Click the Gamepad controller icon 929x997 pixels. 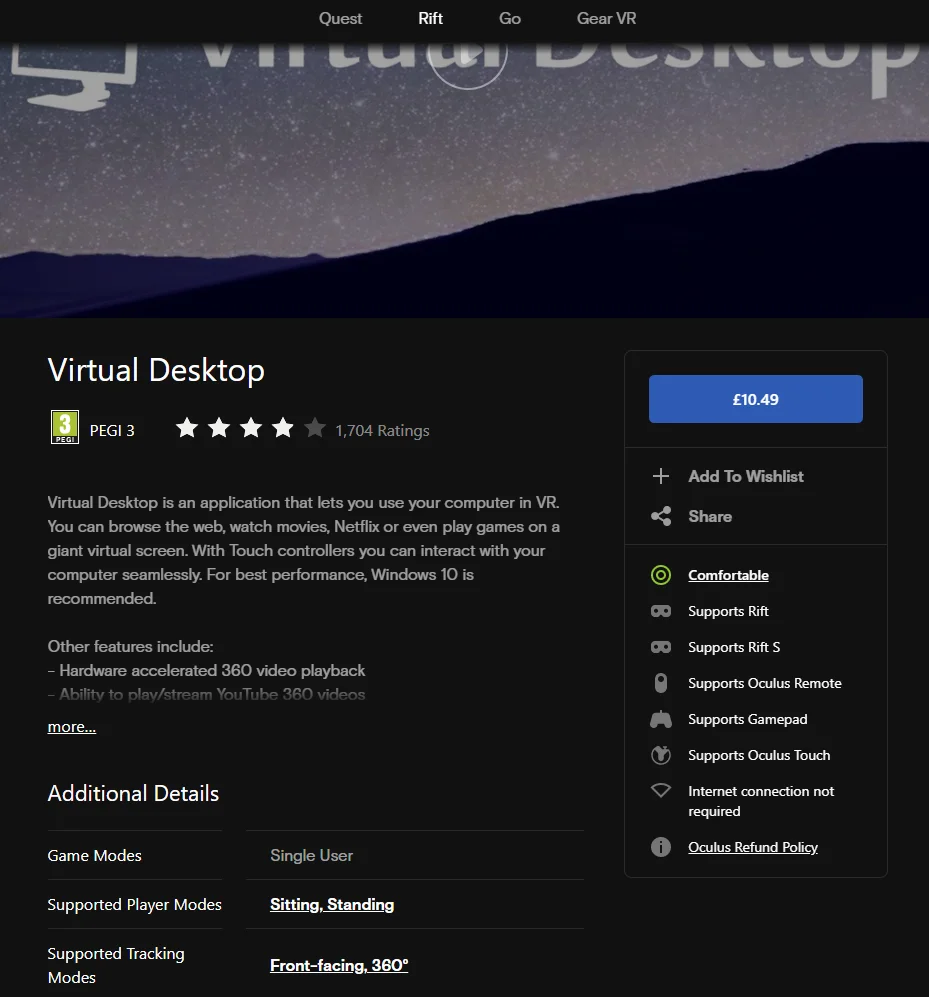pos(661,719)
